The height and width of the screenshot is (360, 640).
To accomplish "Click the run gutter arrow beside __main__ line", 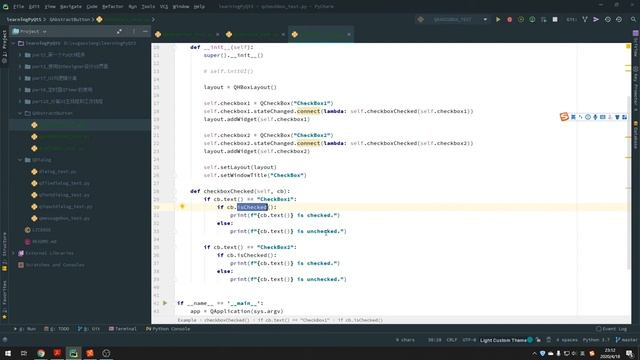I will pyautogui.click(x=165, y=303).
